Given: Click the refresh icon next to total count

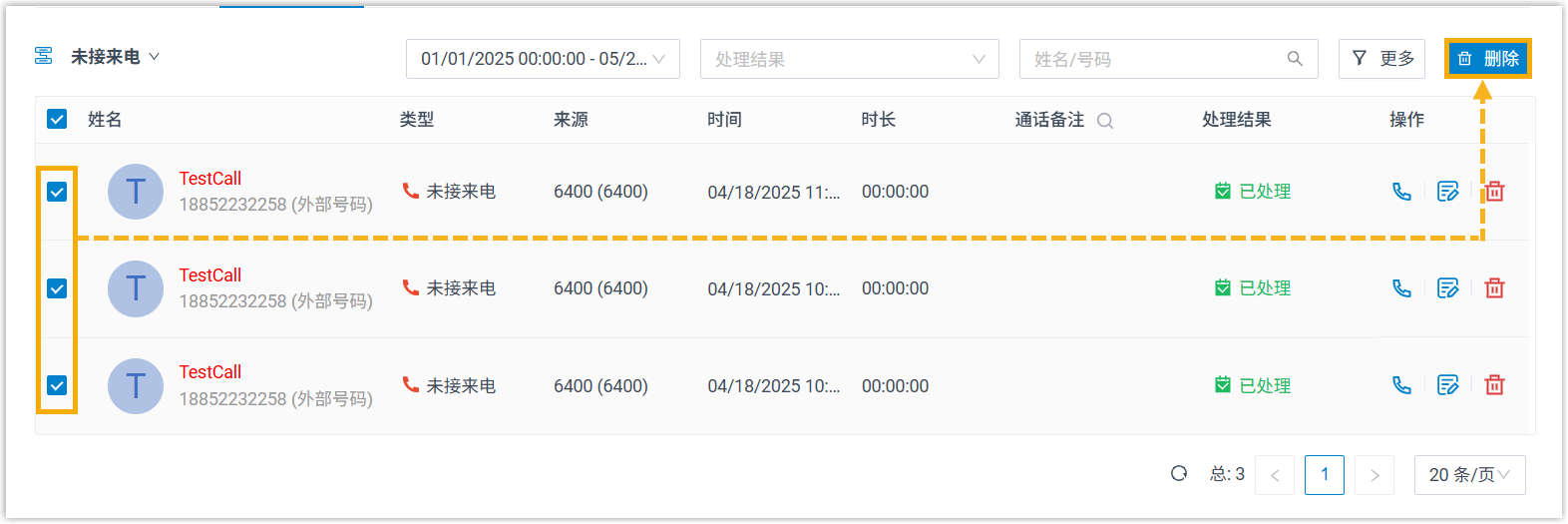Looking at the screenshot, I should [x=1179, y=474].
